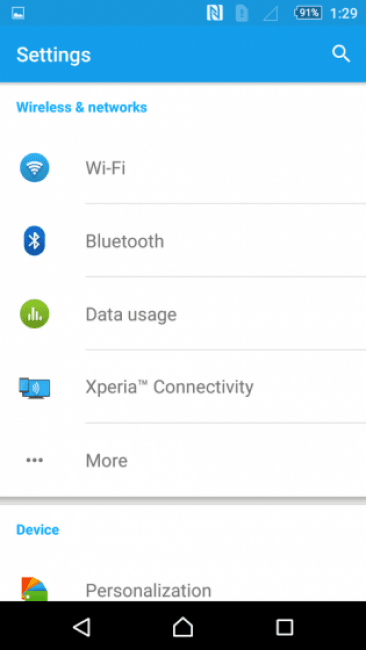Open Wi-Fi settings entry

click(183, 167)
